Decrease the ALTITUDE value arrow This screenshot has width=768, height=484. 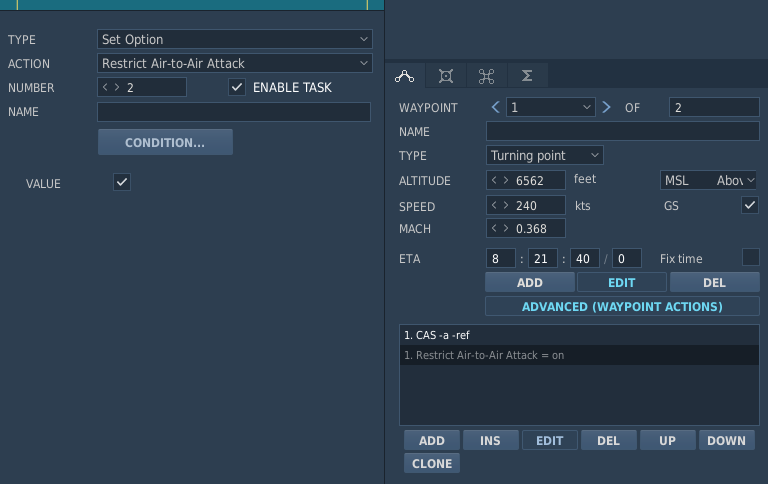click(x=494, y=180)
